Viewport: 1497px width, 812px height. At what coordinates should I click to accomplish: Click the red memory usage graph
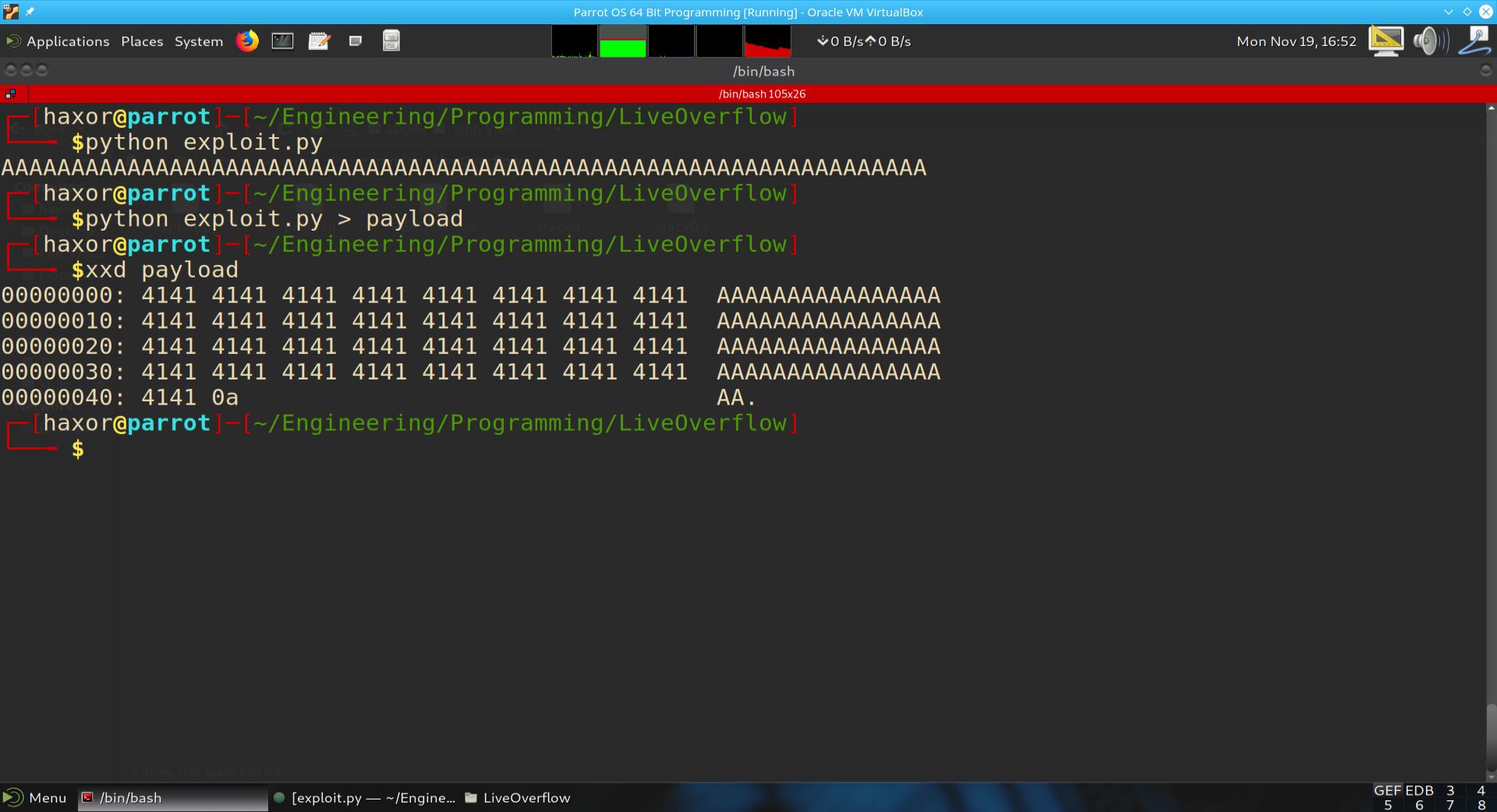pyautogui.click(x=767, y=41)
